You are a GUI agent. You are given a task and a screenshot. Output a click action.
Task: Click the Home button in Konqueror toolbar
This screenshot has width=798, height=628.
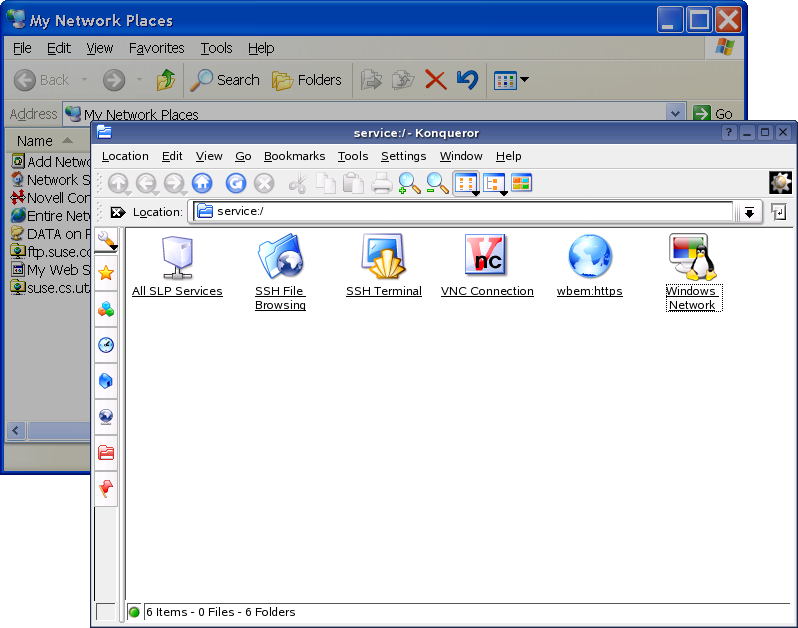point(202,183)
